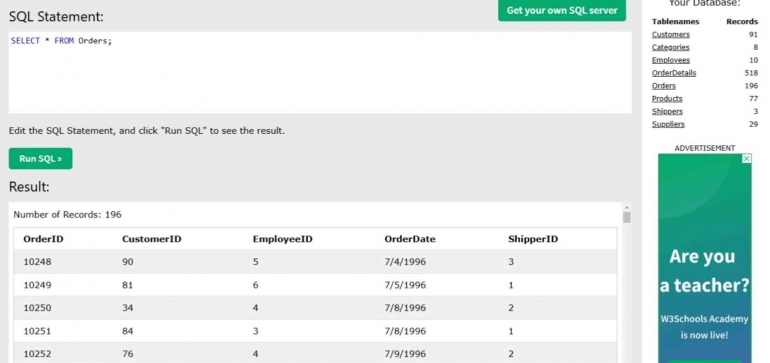Select OrderID cell 10251

click(x=37, y=331)
